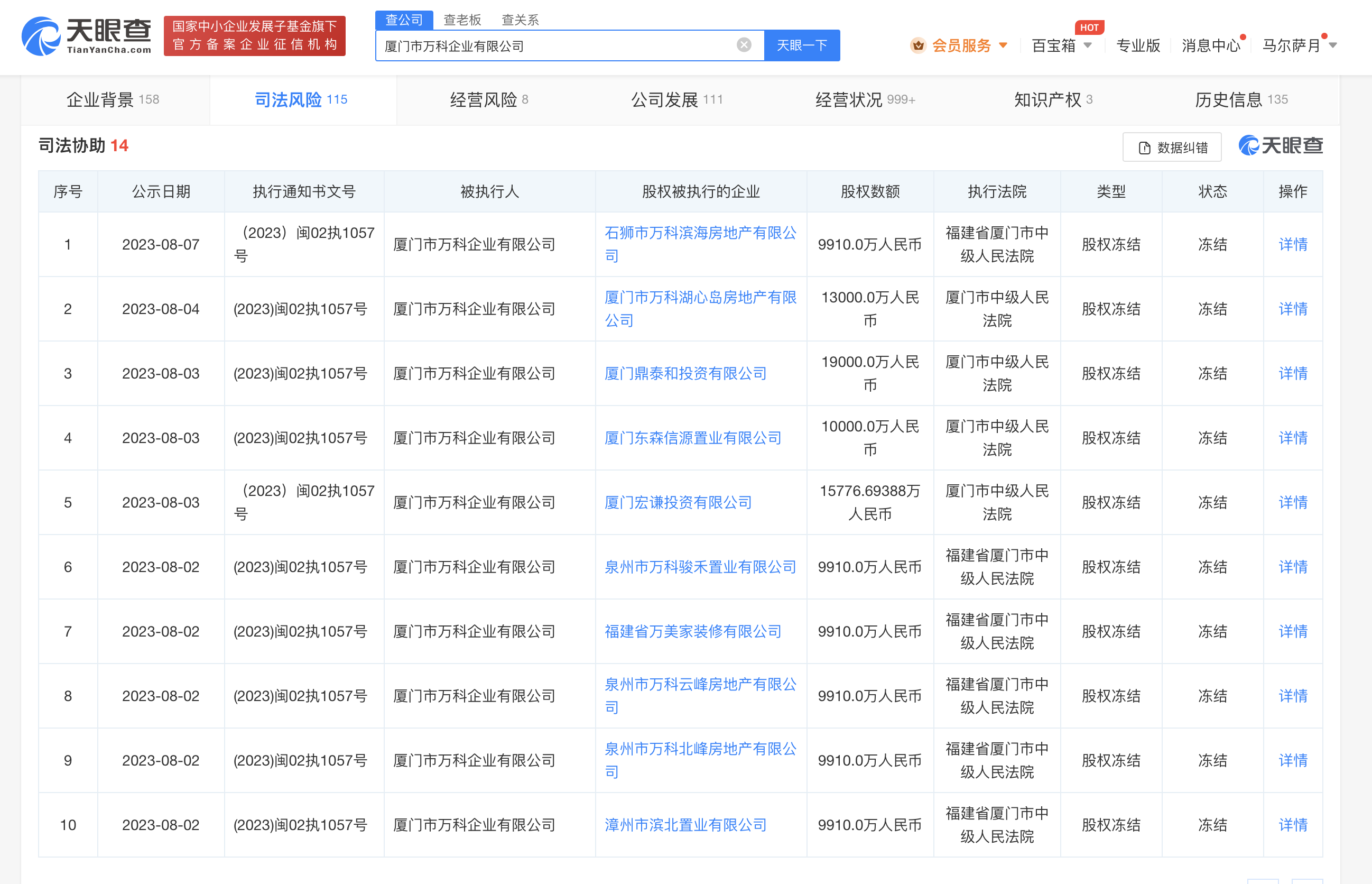Expand the 会员服务 dropdown arrow
The width and height of the screenshot is (1372, 884).
click(1003, 45)
